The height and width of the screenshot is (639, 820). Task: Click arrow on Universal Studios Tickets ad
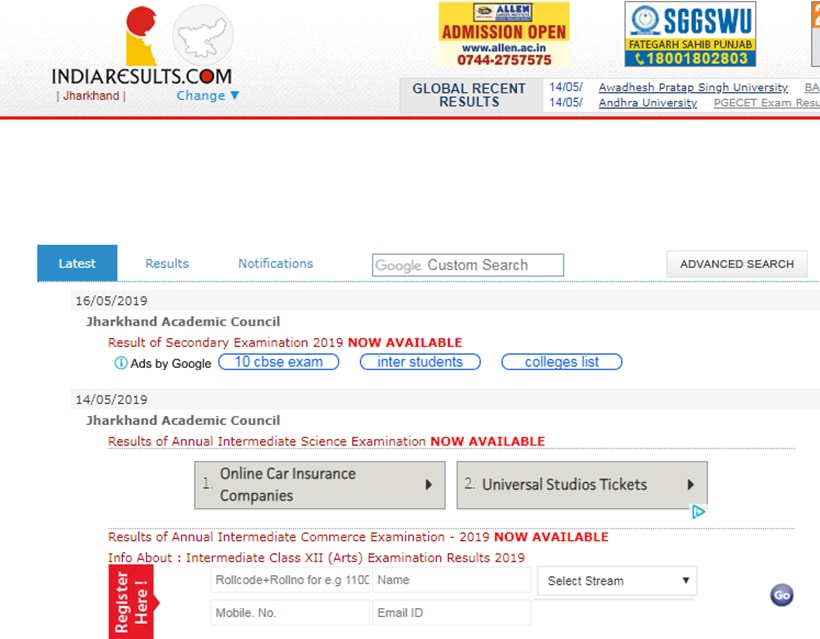coord(691,485)
